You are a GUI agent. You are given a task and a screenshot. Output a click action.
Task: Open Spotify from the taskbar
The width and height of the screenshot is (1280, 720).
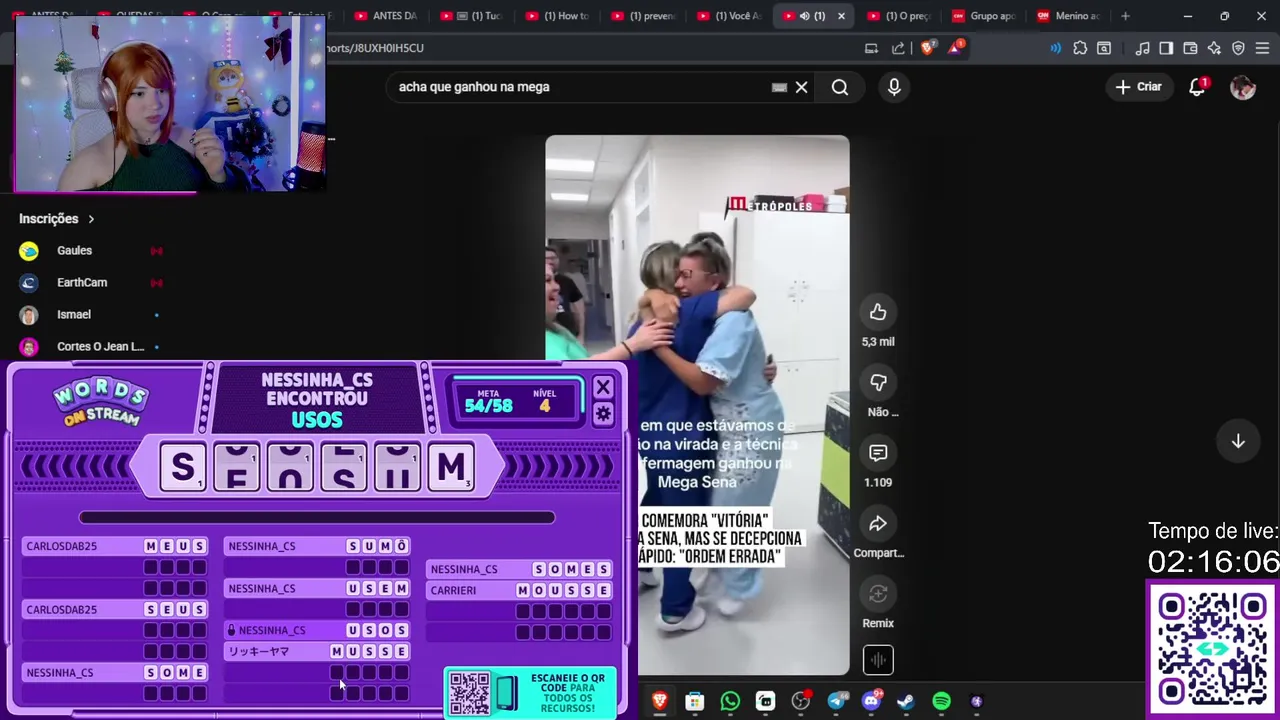941,702
